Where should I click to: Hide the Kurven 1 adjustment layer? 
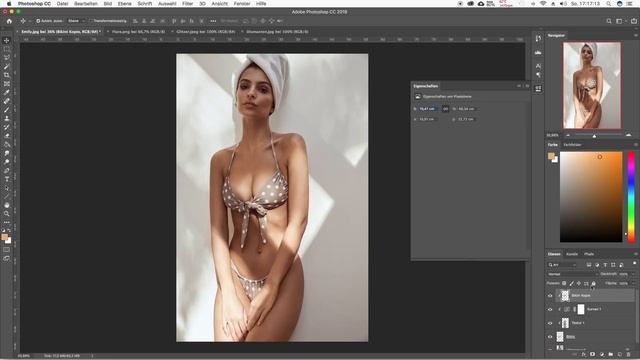pyautogui.click(x=550, y=309)
